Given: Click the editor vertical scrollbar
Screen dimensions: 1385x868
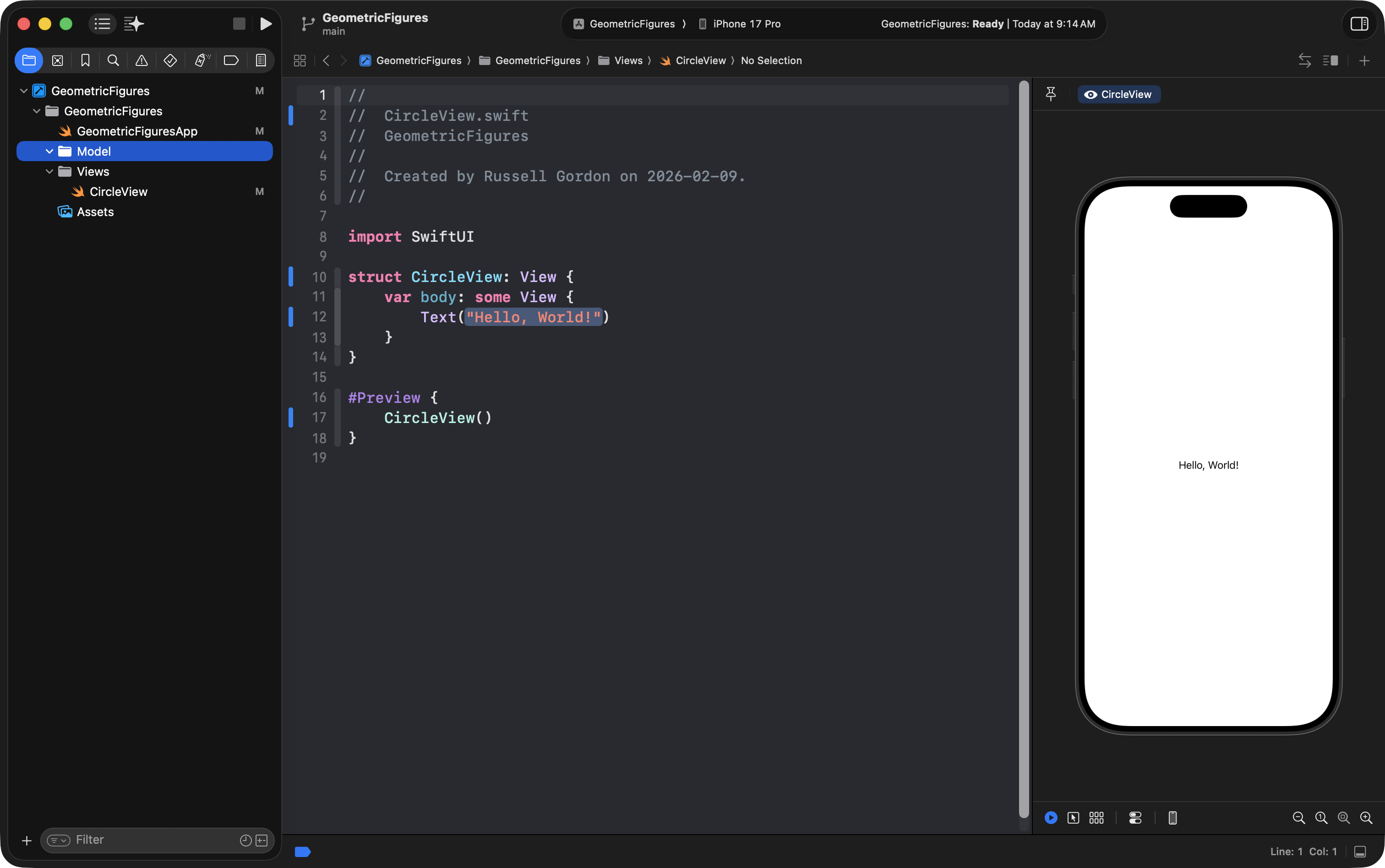Looking at the screenshot, I should [1023, 448].
